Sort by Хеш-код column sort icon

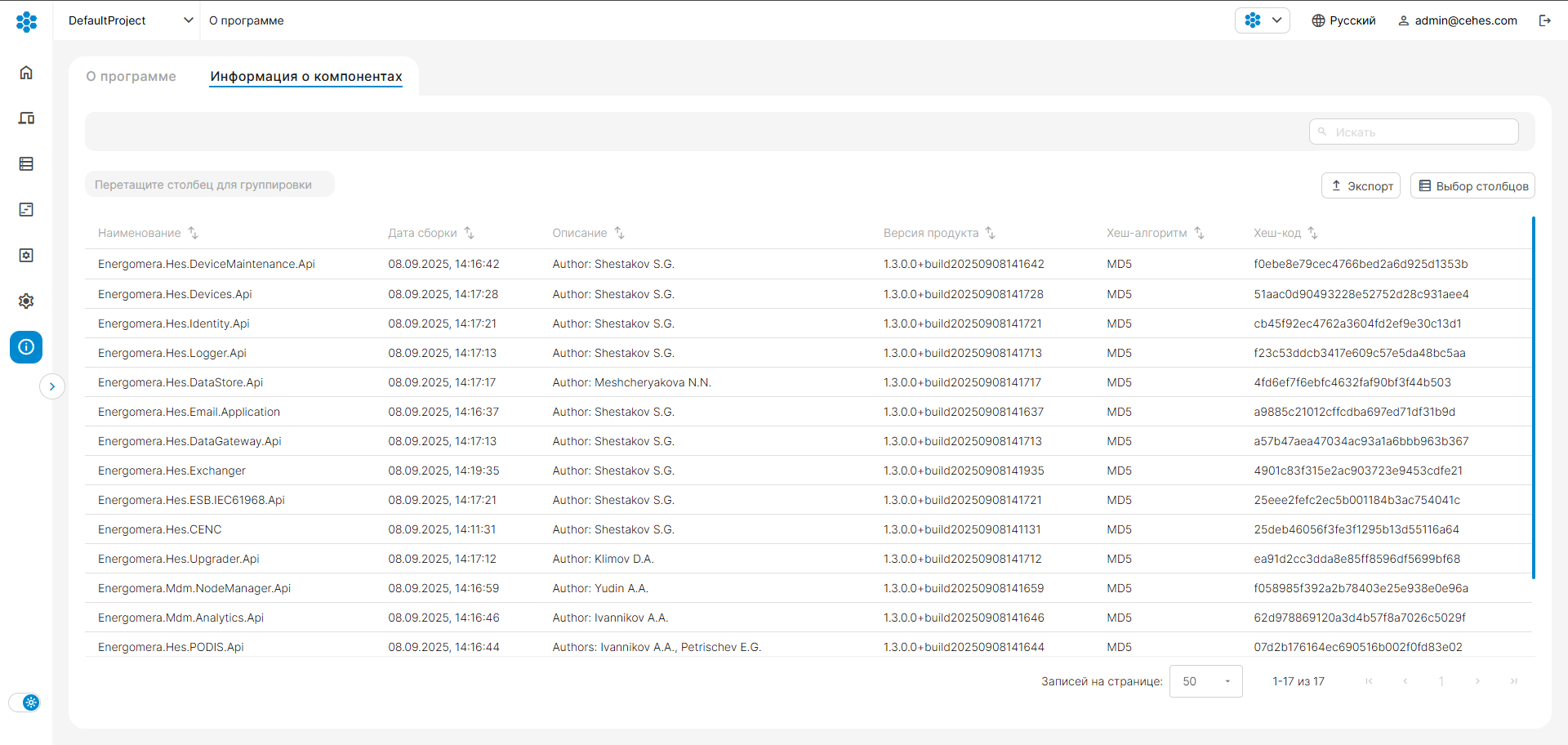(1313, 233)
